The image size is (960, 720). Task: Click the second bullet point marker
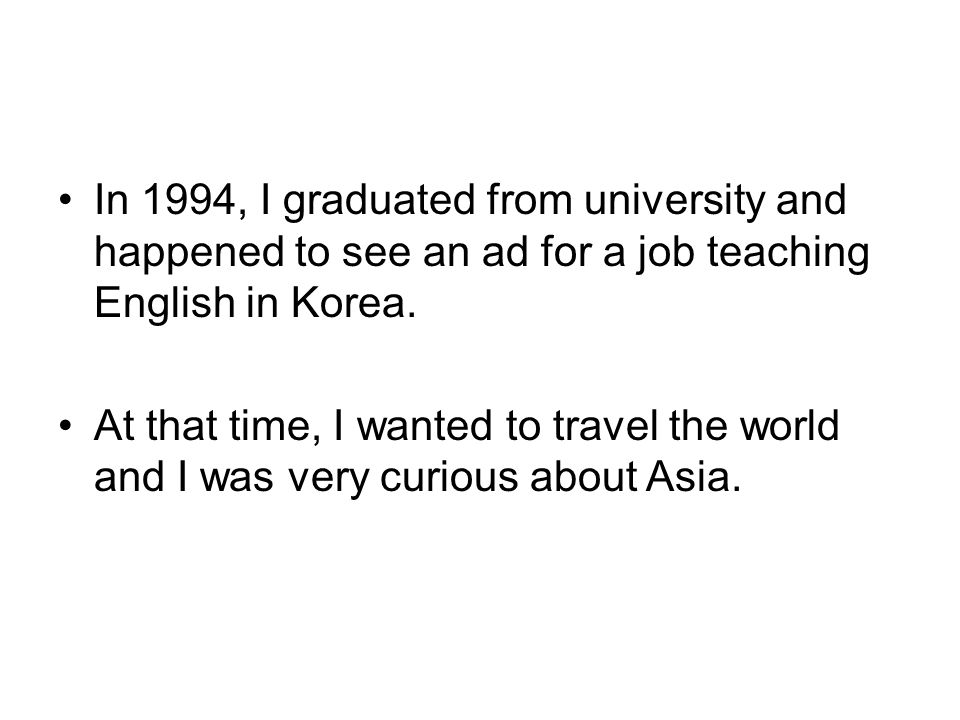(66, 424)
